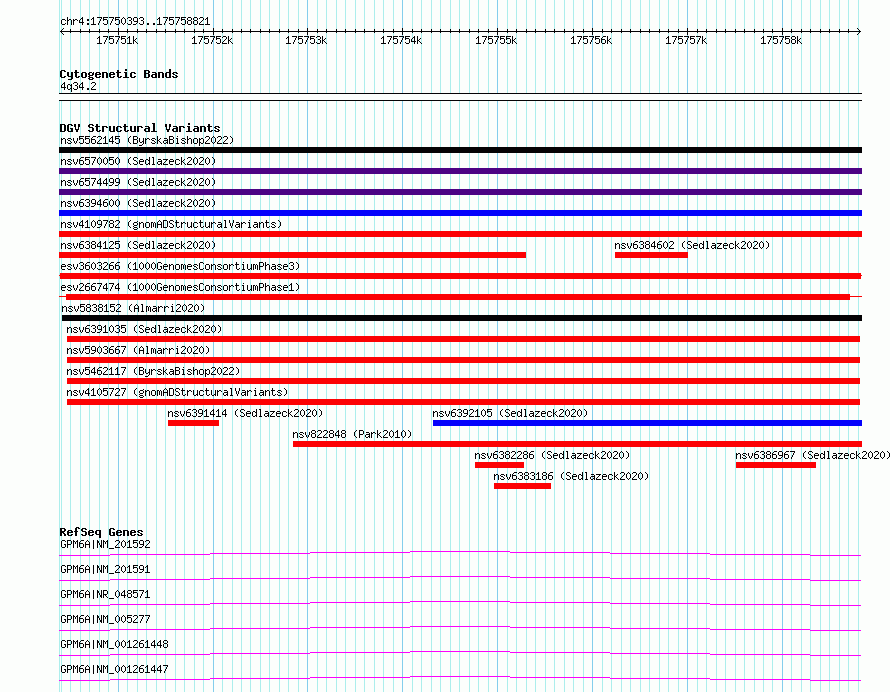Click the nsv822848 (Park2010) label

coord(352,434)
